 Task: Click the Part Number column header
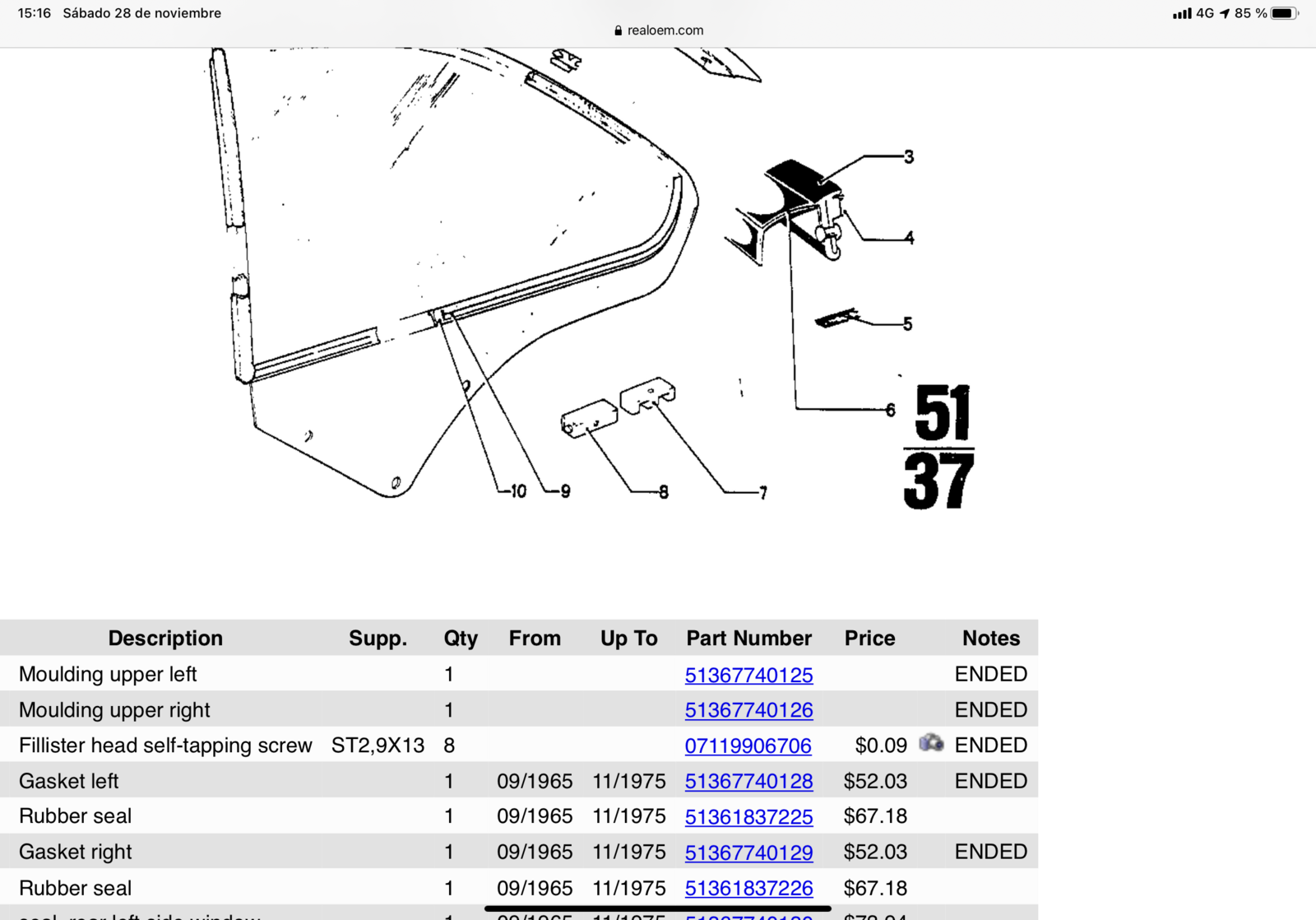pos(748,639)
